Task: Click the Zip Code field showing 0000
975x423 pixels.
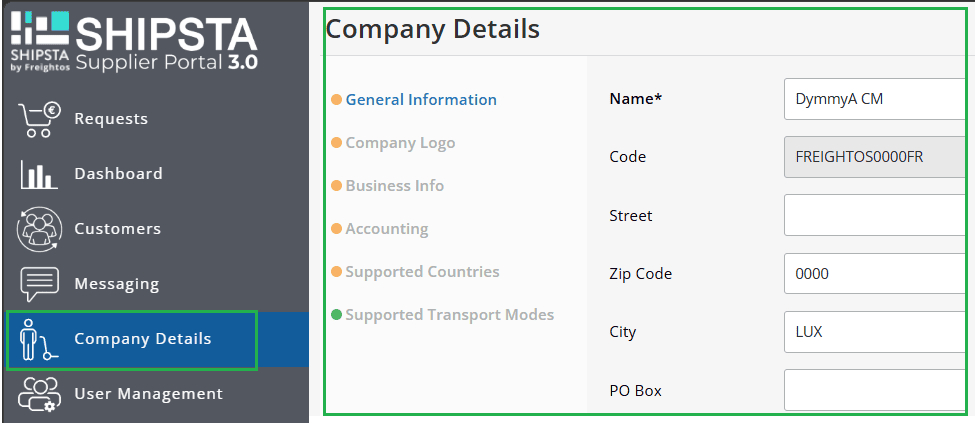Action: 875,273
